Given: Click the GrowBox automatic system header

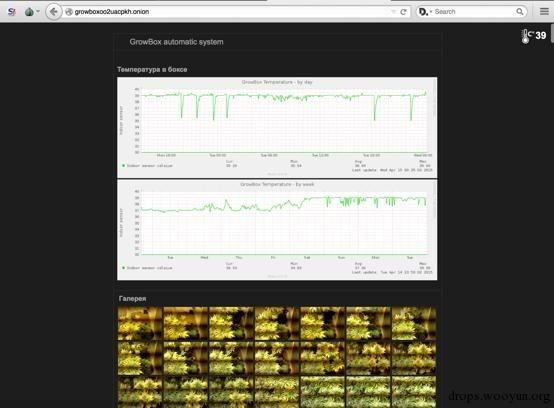Looking at the screenshot, I should pos(176,42).
